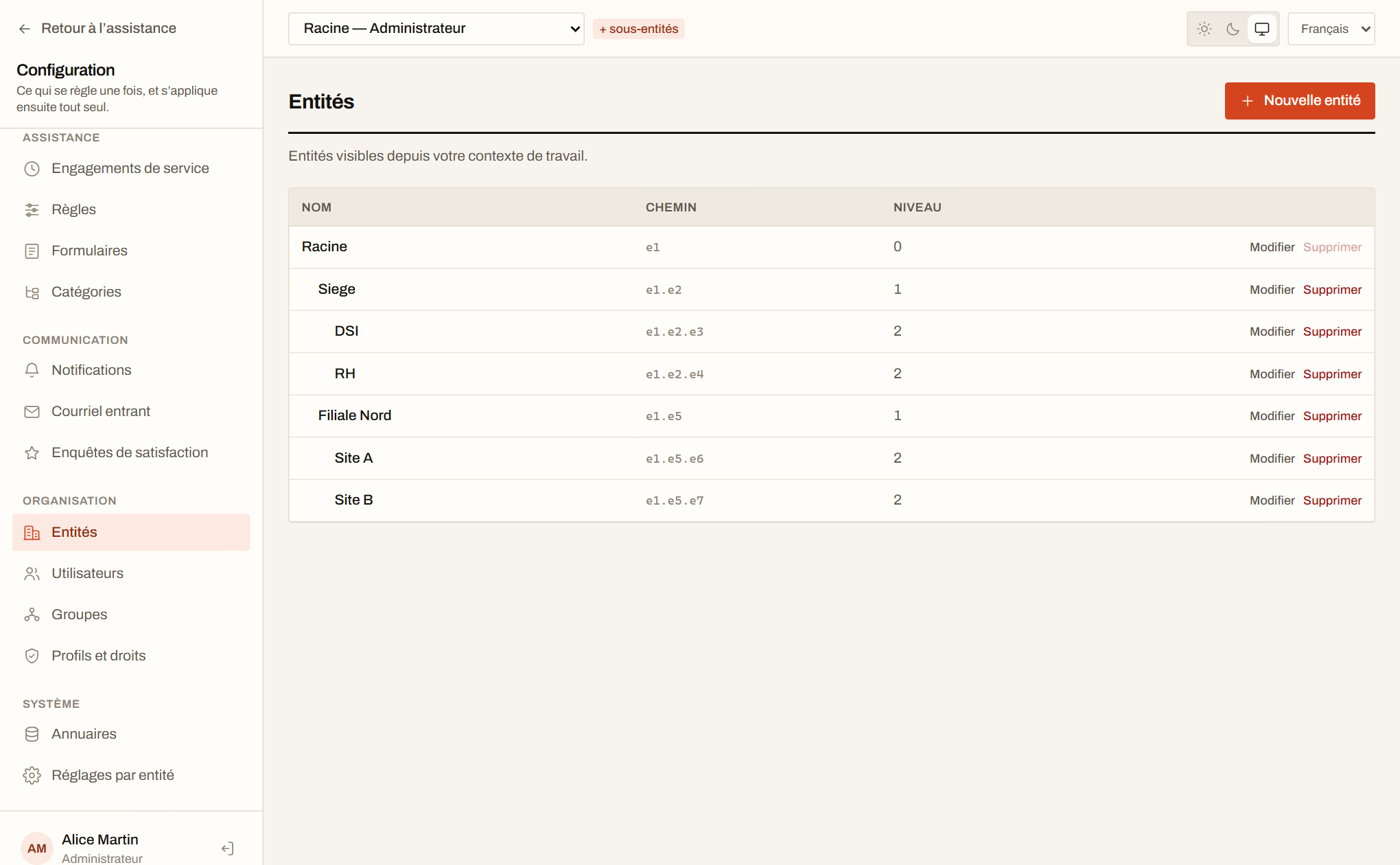Open the Racine — Administrateur context dropdown
Image resolution: width=1400 pixels, height=865 pixels.
click(x=436, y=29)
